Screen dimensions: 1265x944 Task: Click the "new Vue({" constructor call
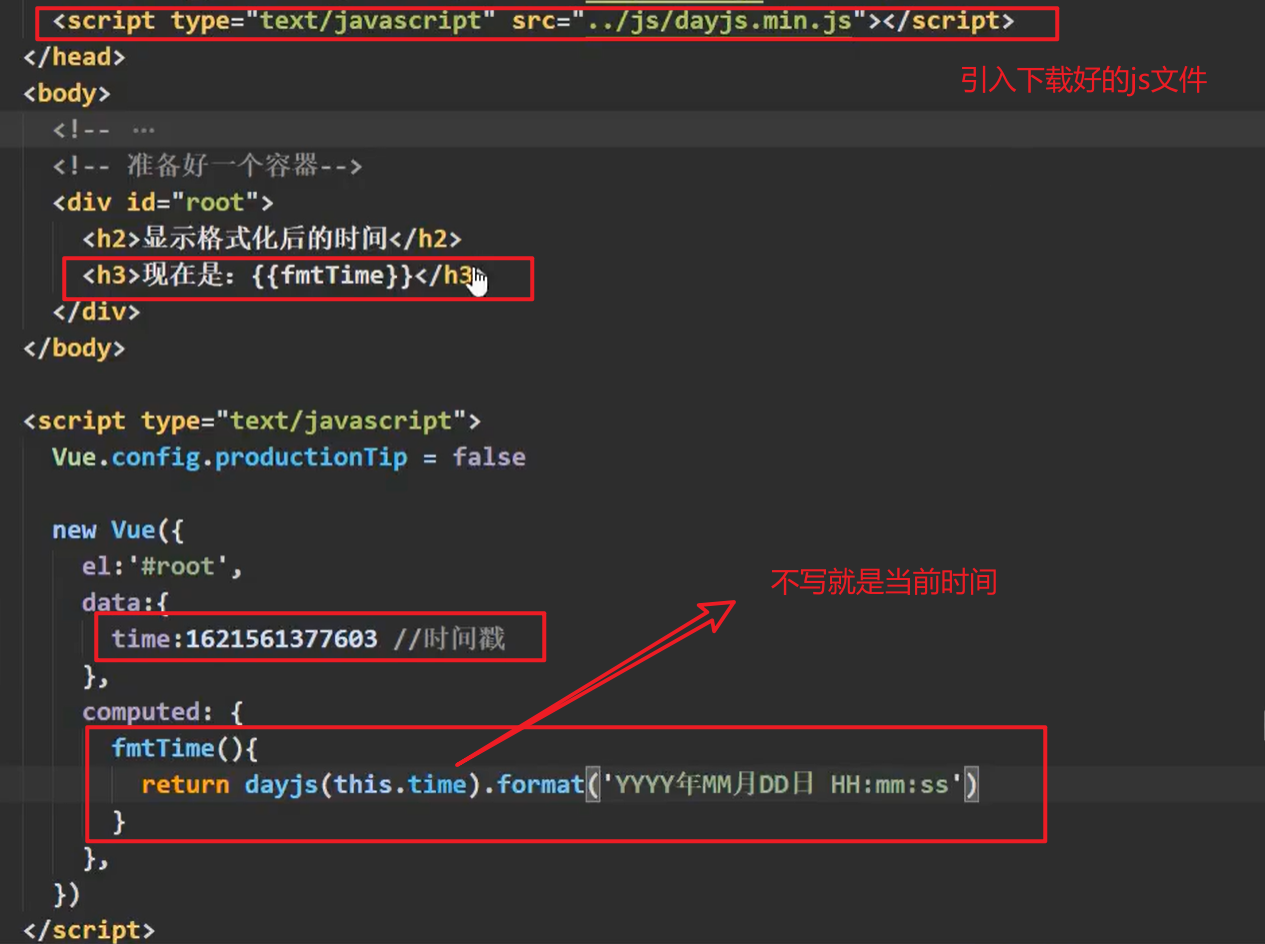[119, 530]
